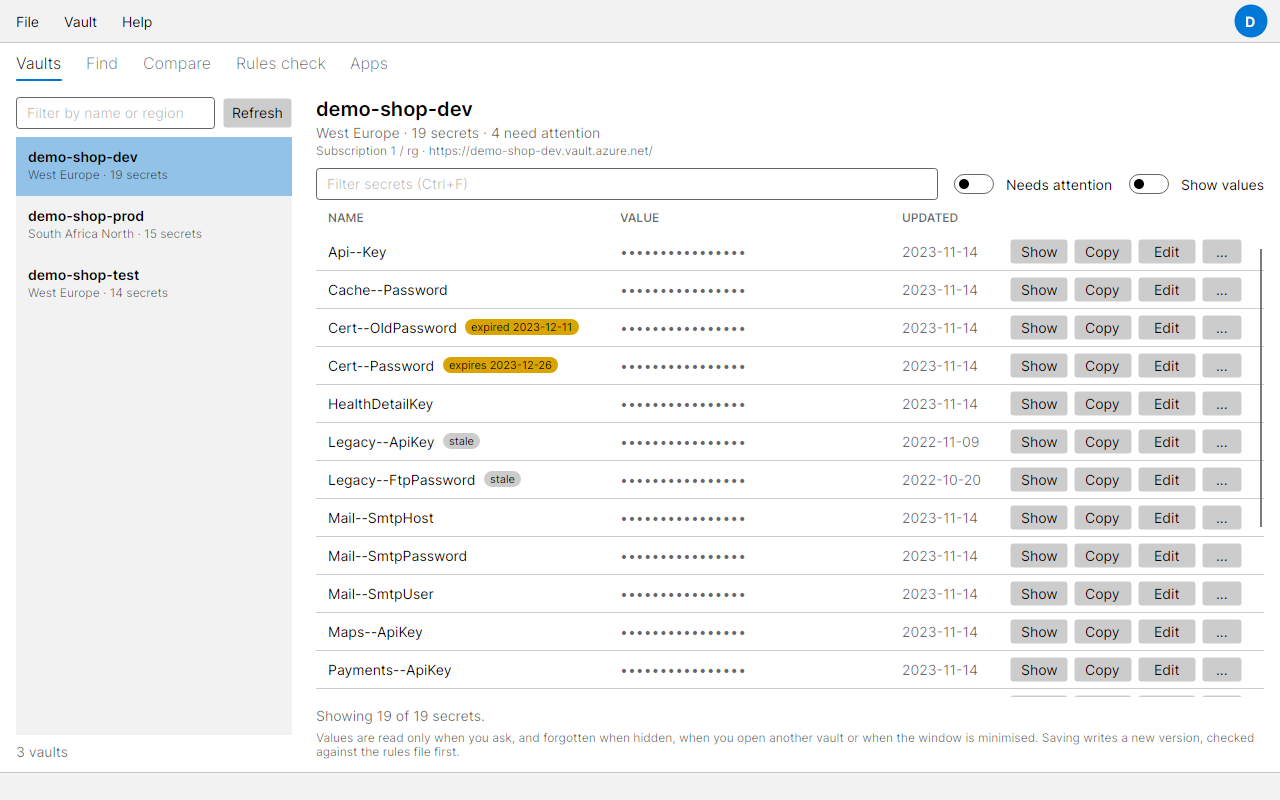Show the Api--Key secret value
This screenshot has height=800, width=1280.
[x=1039, y=252]
